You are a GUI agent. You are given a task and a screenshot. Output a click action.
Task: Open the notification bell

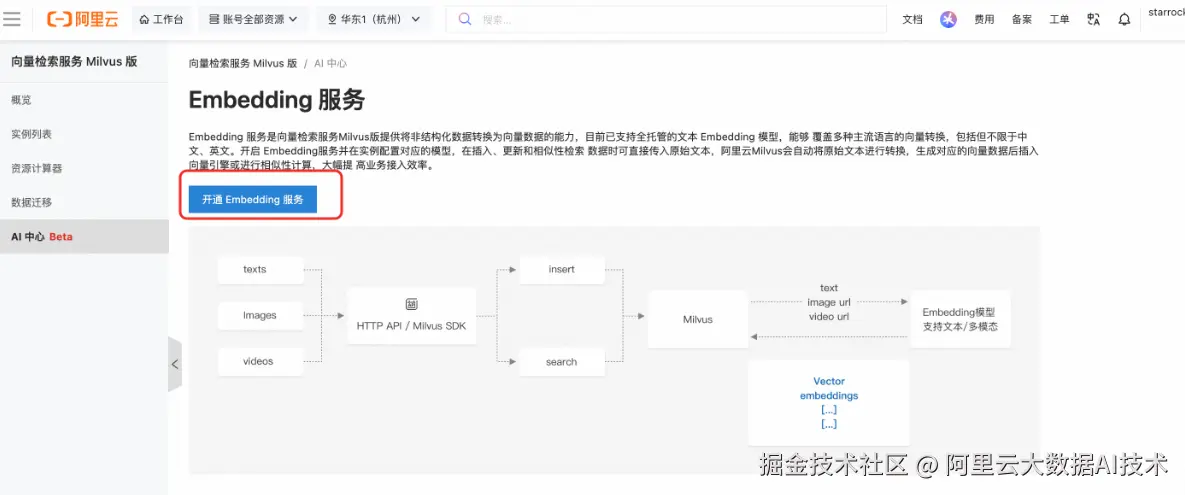1125,20
